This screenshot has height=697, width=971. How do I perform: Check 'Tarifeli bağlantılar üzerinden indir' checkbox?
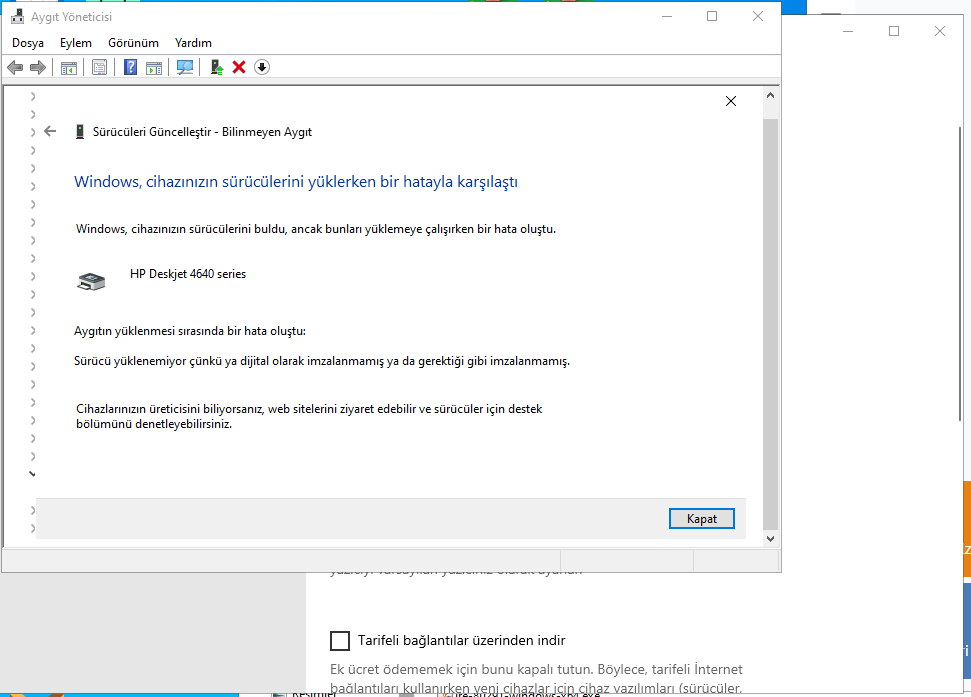tap(340, 641)
